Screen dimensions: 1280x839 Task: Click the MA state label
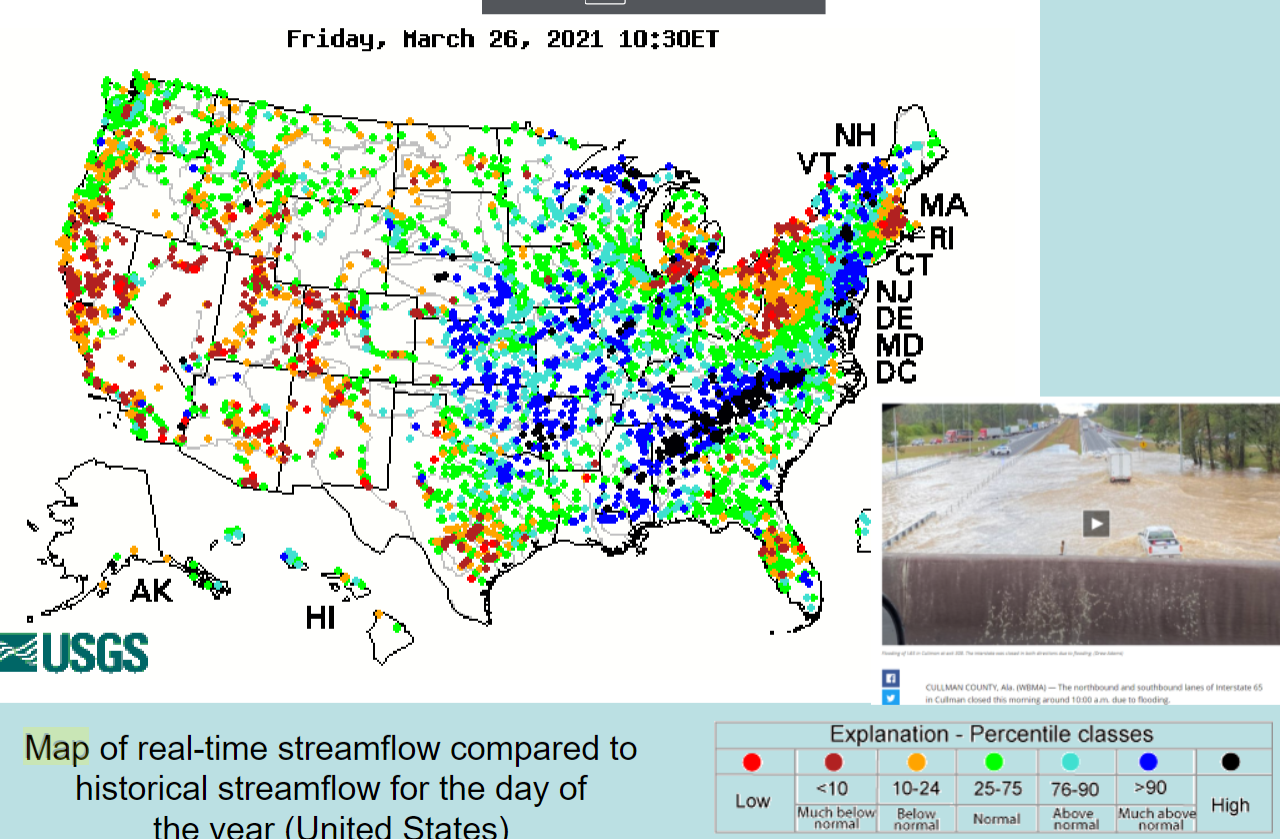click(x=943, y=205)
